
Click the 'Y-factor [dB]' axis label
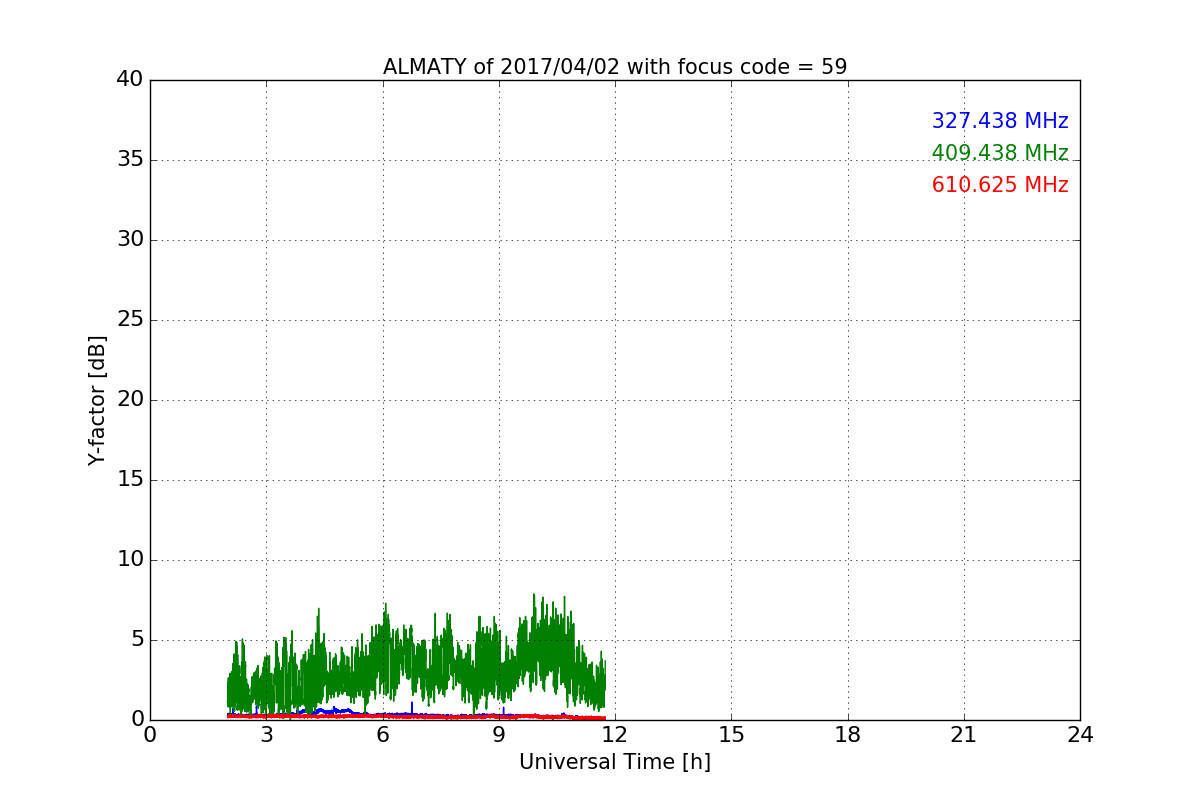(97, 400)
